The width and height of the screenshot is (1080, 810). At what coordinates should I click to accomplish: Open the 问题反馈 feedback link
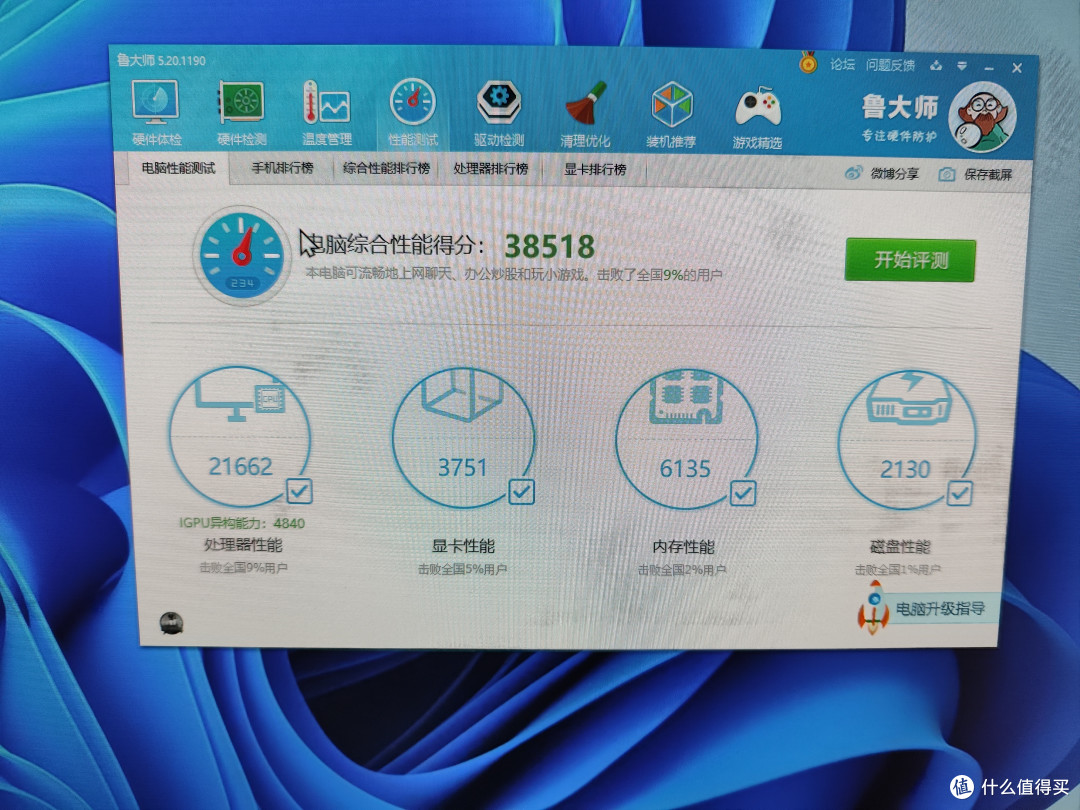tap(891, 65)
